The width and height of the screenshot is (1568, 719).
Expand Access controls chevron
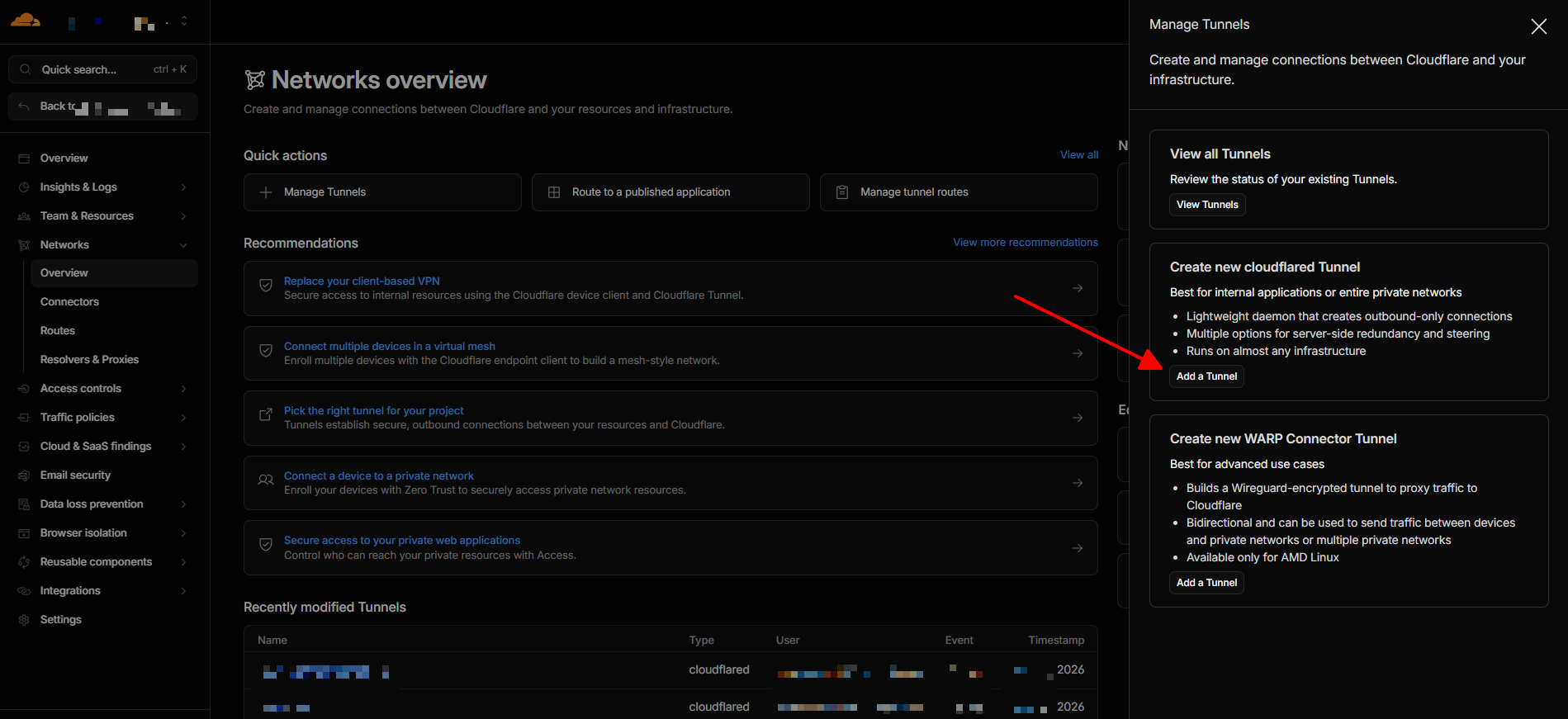(183, 389)
